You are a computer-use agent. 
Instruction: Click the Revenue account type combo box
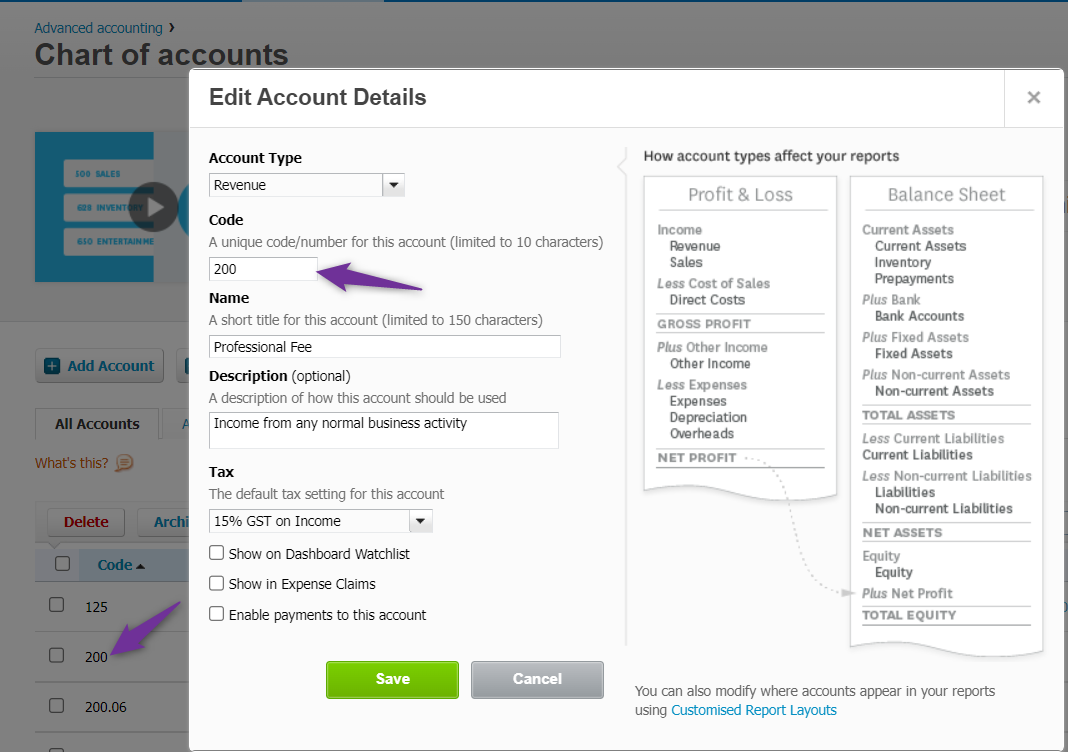coord(307,185)
